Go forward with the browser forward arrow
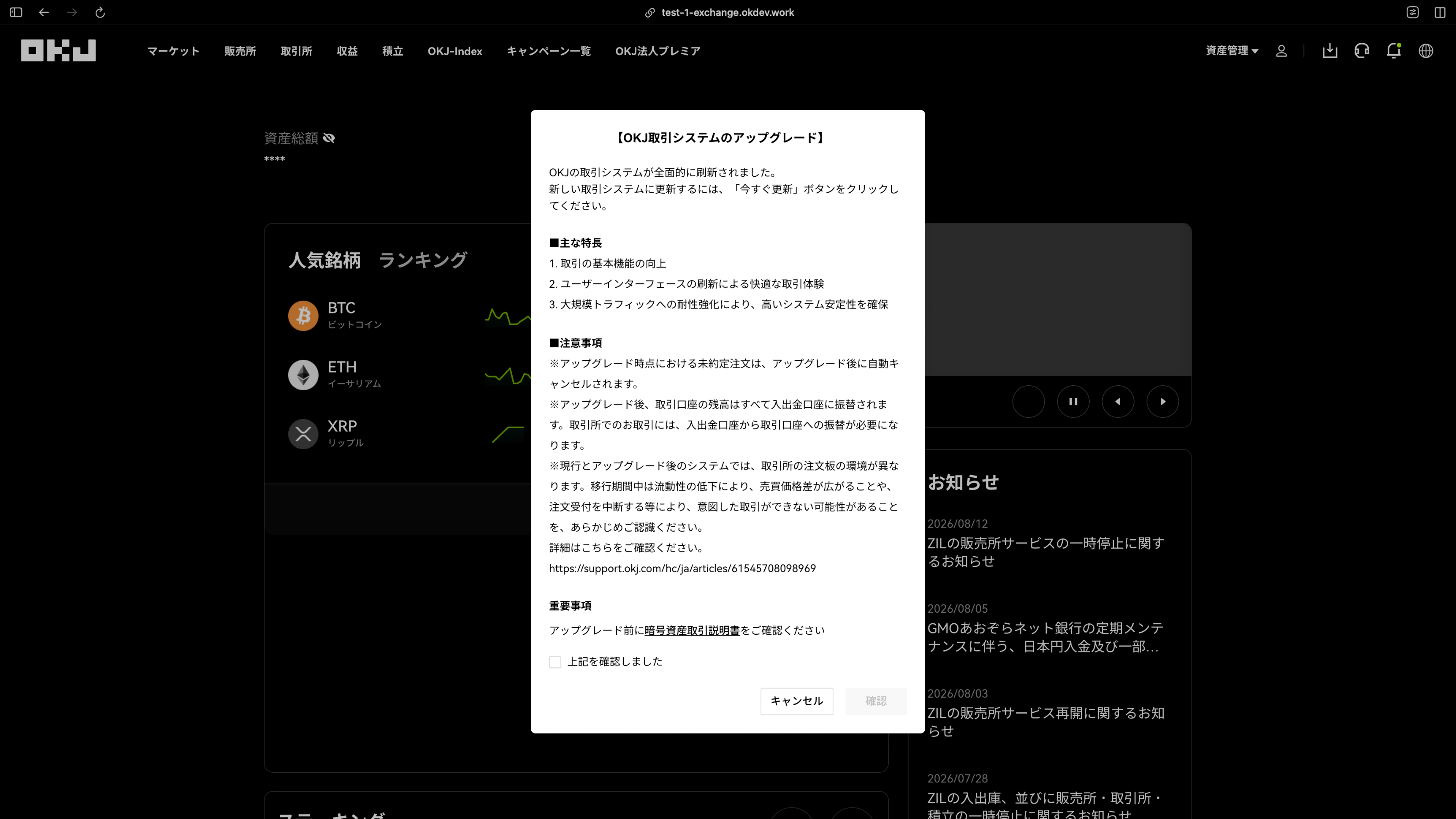This screenshot has height=819, width=1456. (72, 12)
